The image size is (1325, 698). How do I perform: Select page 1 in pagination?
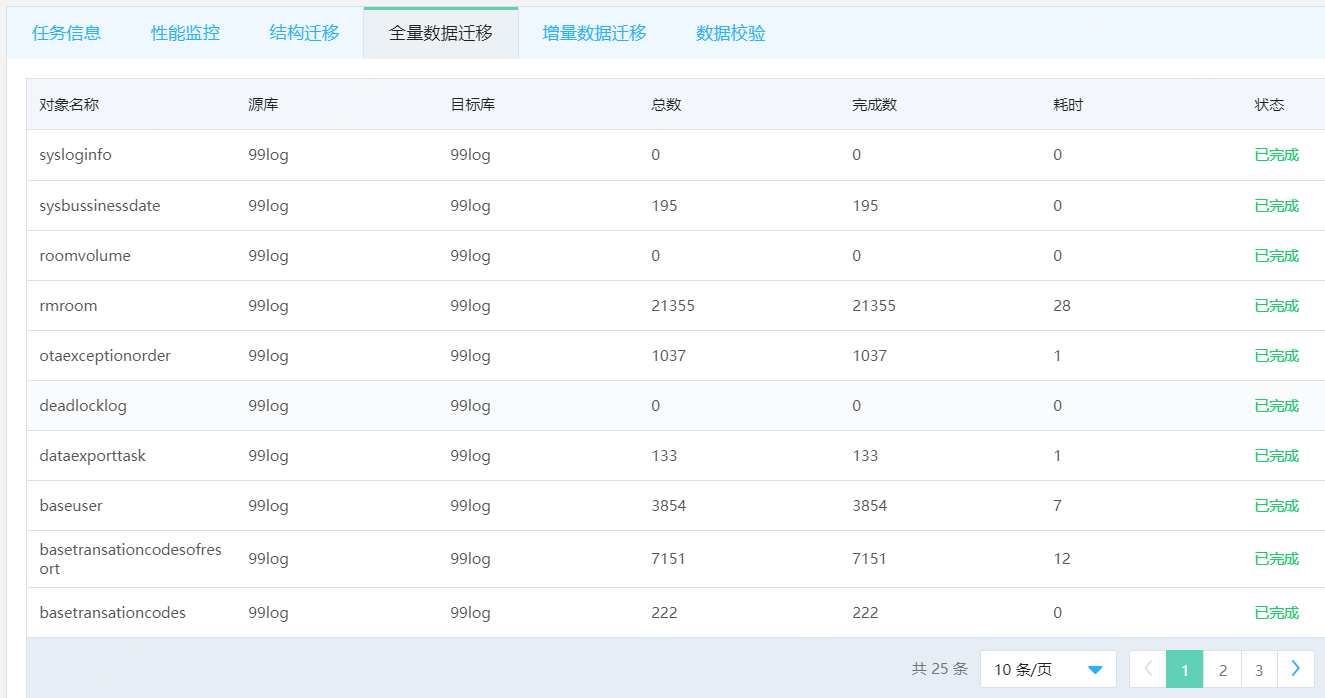(1185, 669)
